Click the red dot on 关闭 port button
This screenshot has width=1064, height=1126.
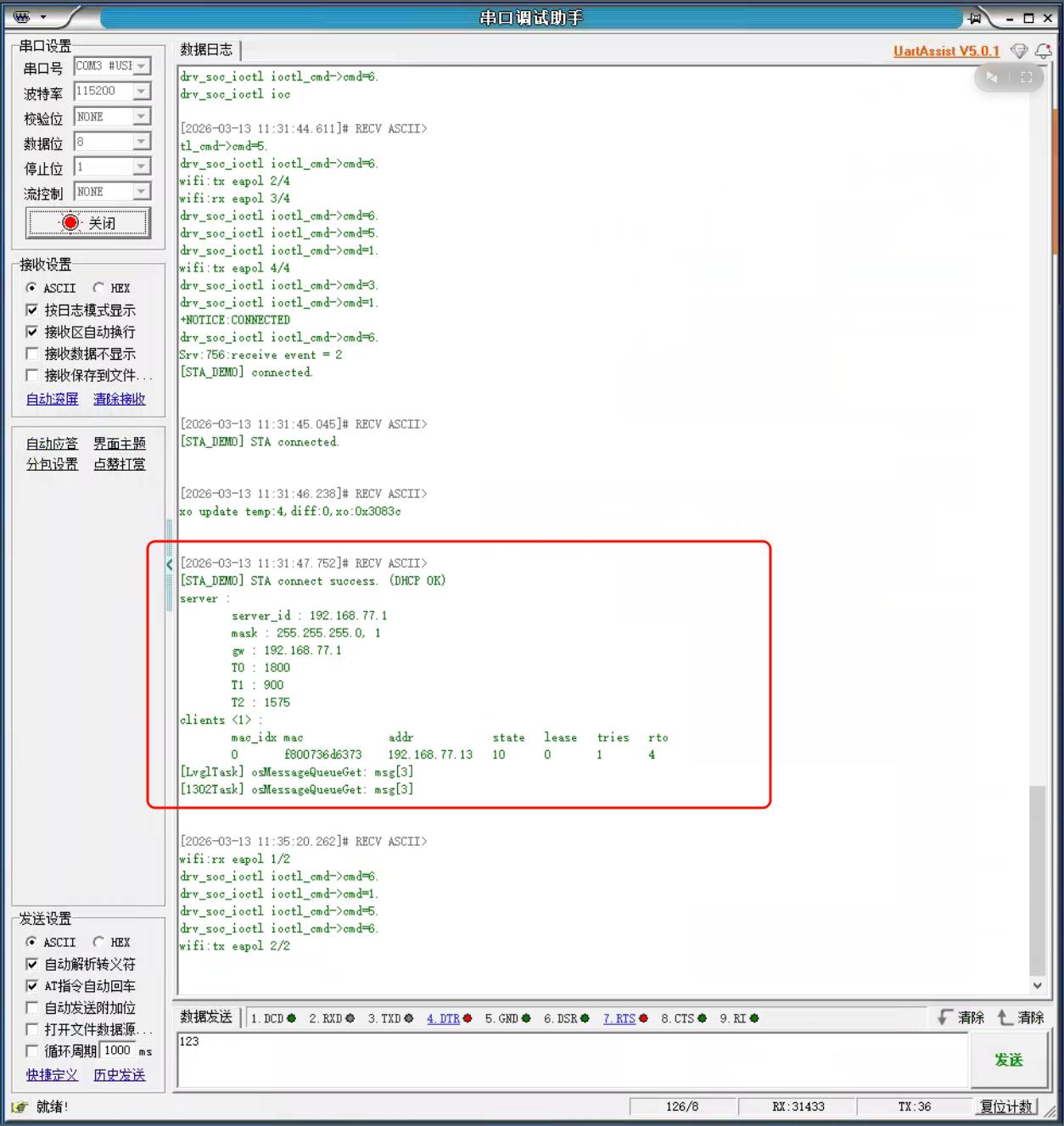click(70, 222)
